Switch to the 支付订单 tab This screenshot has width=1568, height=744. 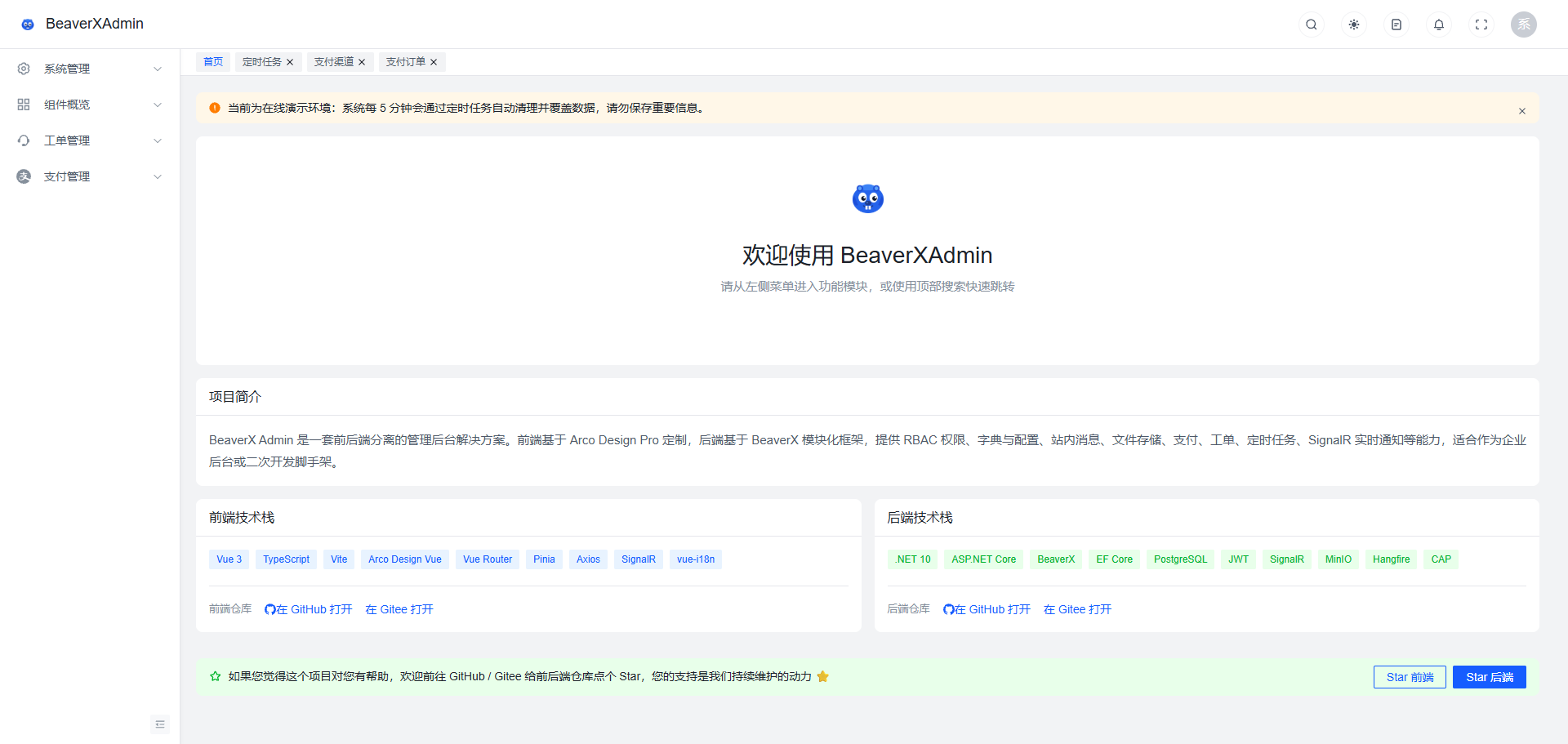[406, 62]
